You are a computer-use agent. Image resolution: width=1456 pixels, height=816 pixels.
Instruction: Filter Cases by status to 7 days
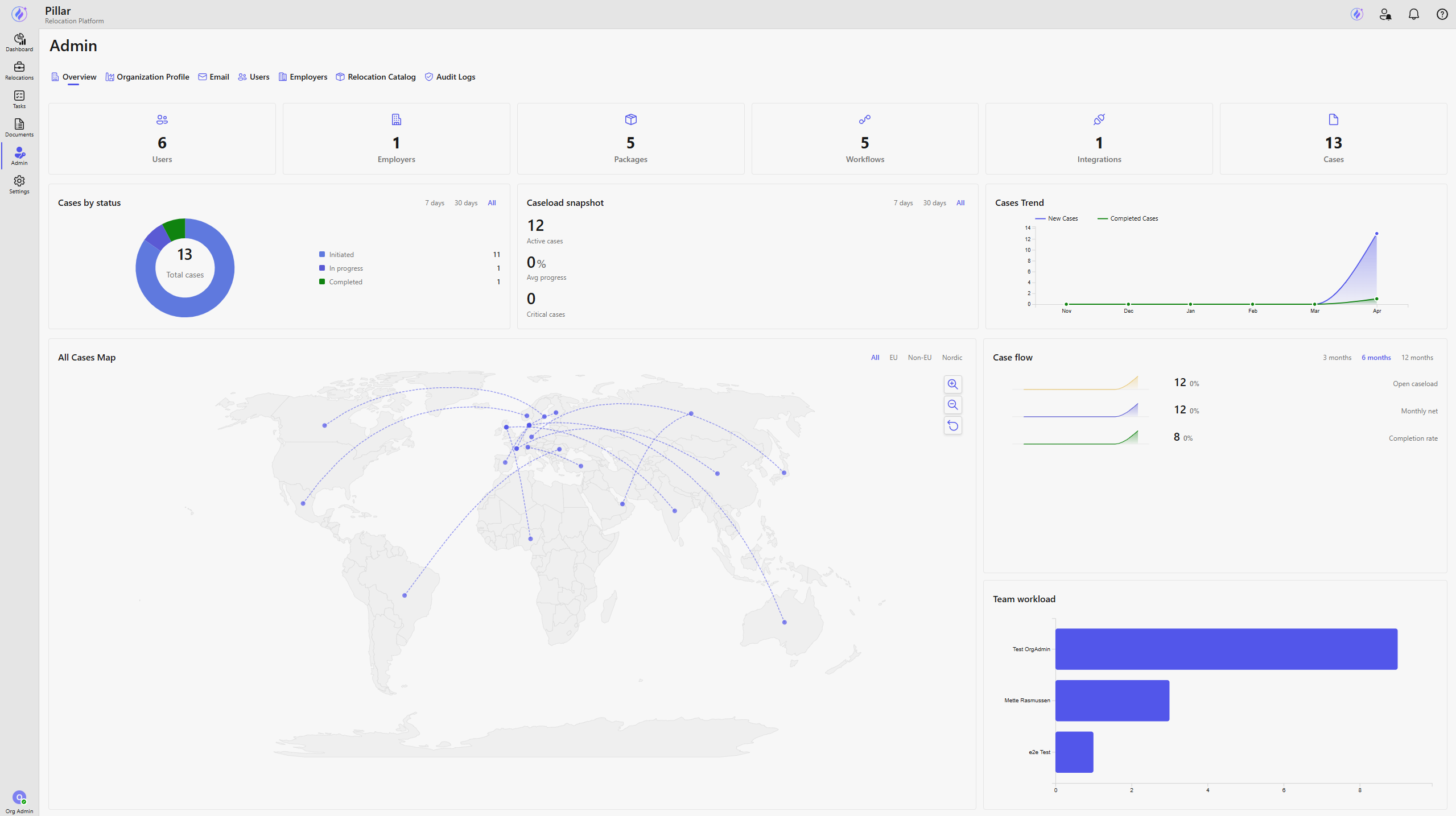[x=435, y=203]
